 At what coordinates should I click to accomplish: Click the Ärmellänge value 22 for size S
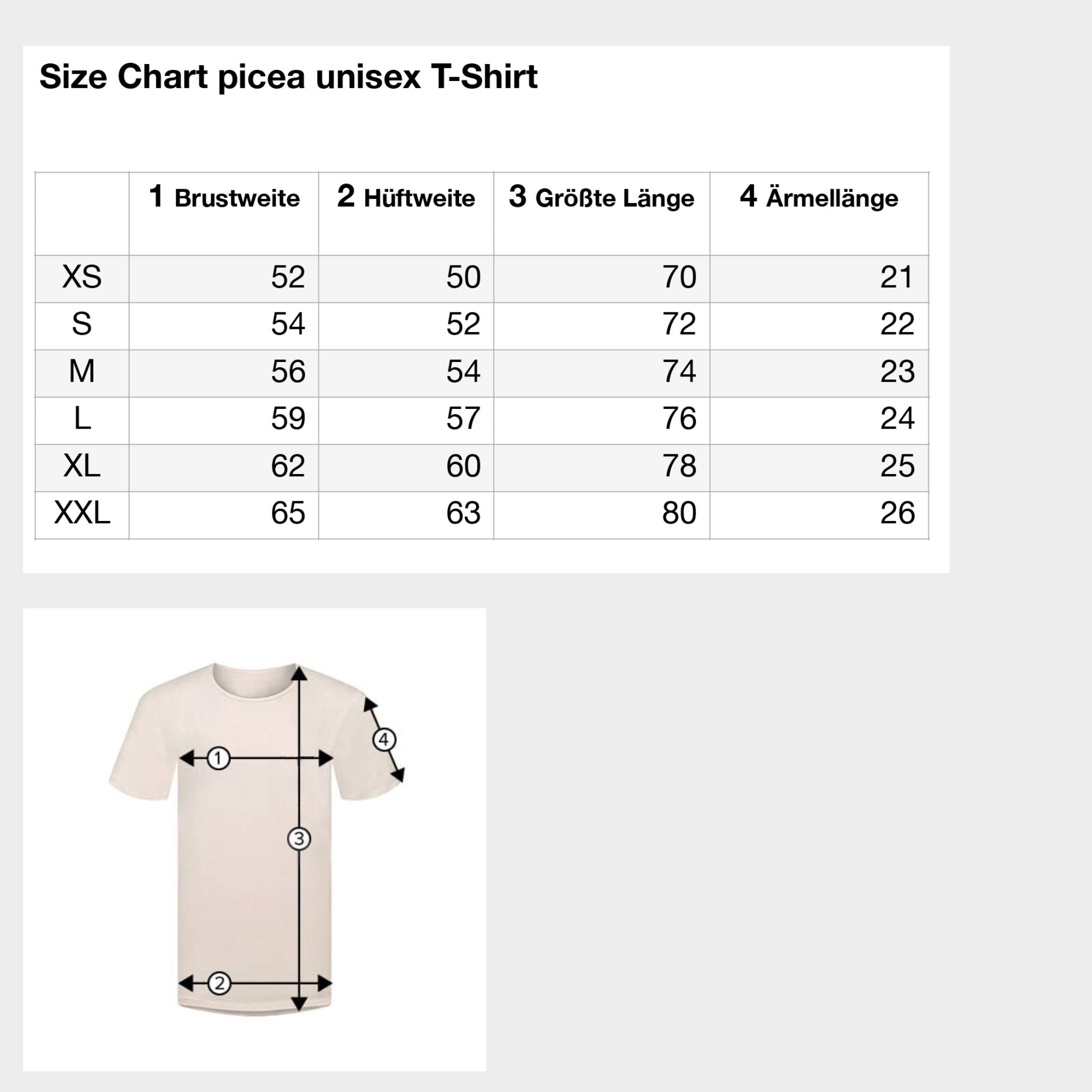tap(897, 324)
